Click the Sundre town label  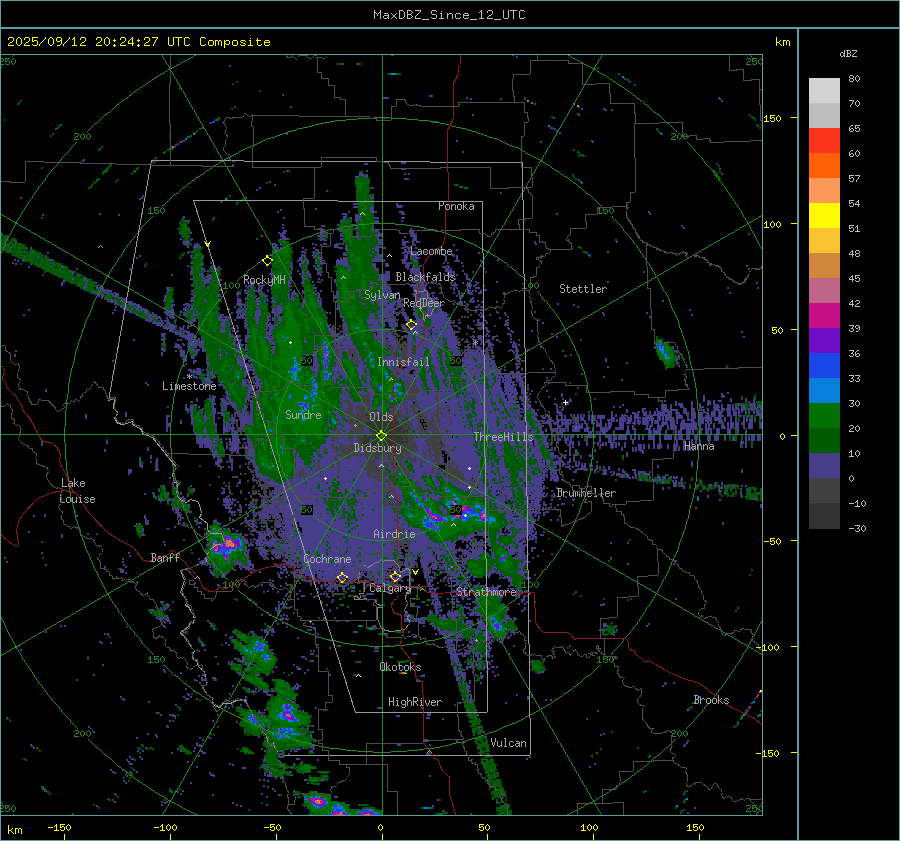point(303,414)
